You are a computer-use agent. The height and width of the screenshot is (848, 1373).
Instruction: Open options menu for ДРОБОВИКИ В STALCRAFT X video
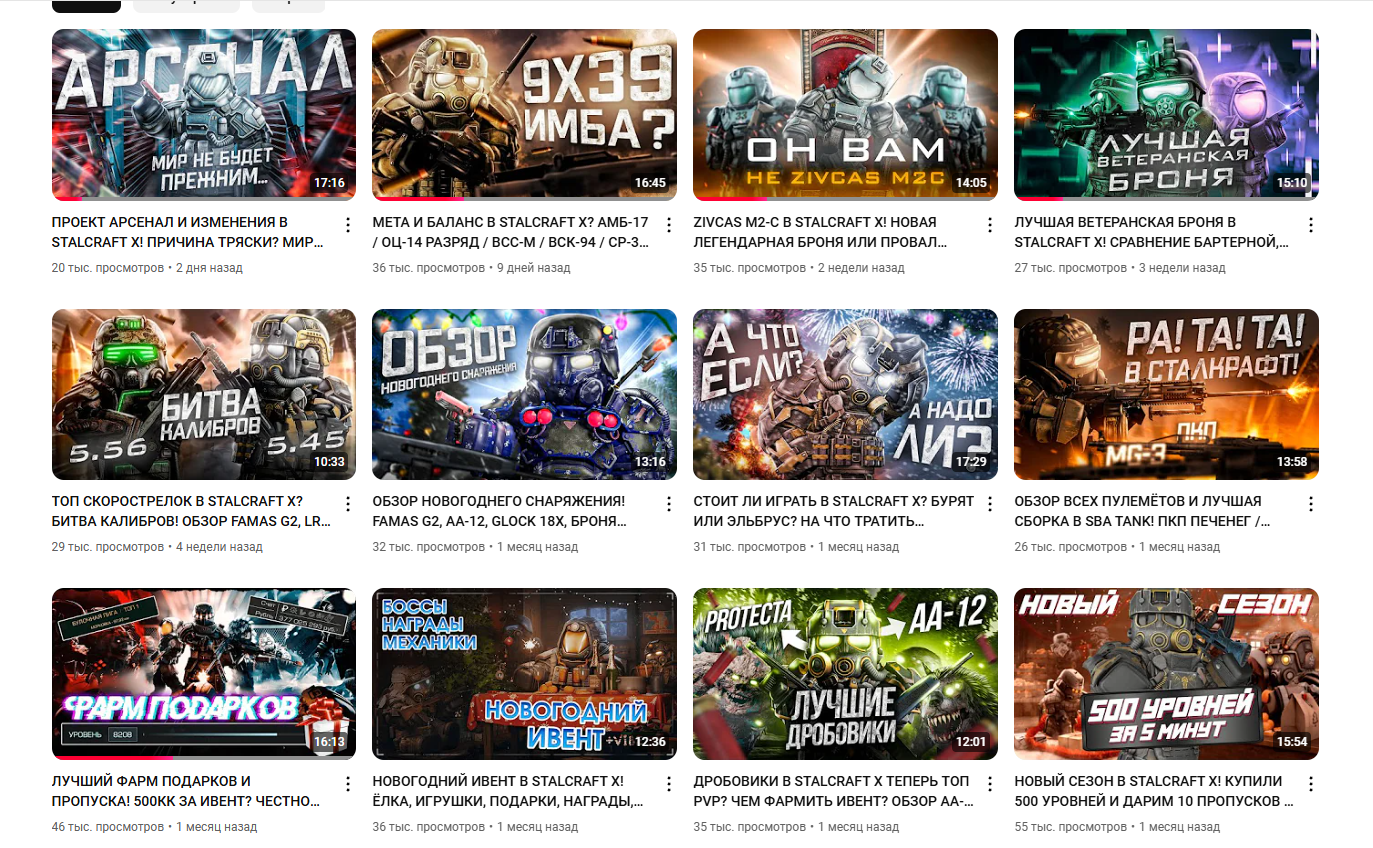[x=990, y=784]
